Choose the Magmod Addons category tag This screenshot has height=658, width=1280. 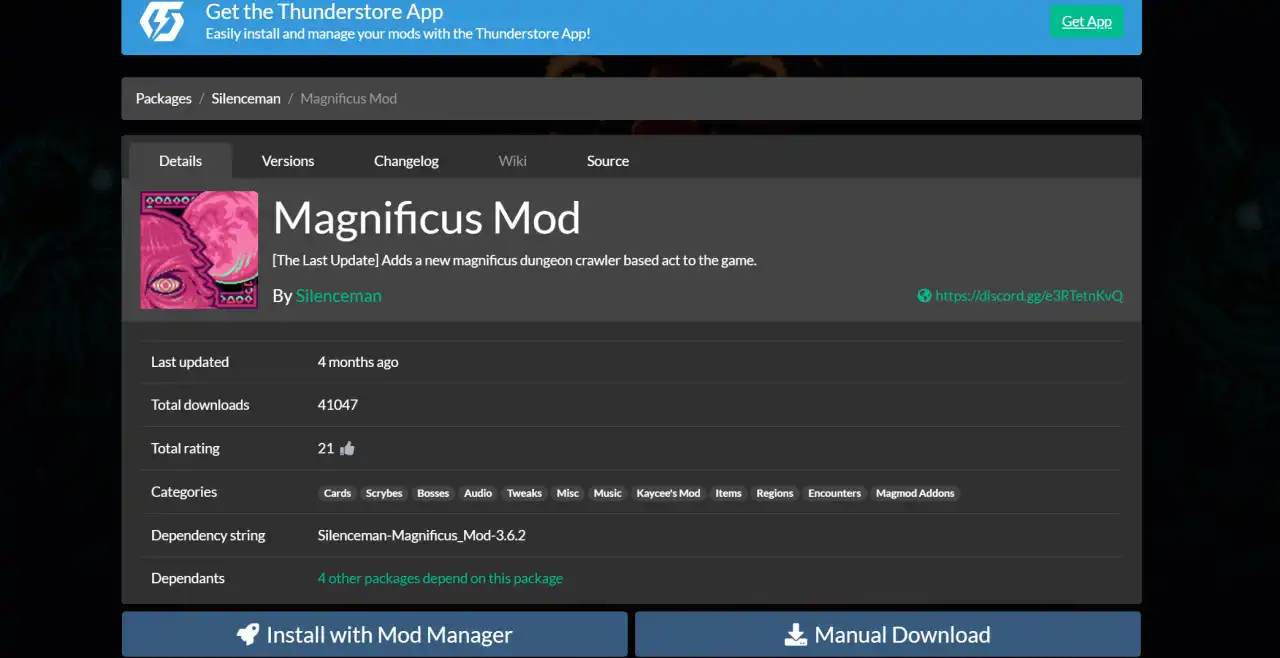coord(915,493)
